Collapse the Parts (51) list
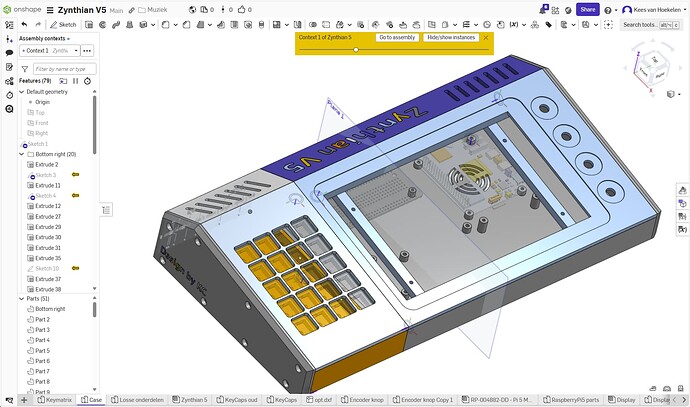Image resolution: width=690 pixels, height=407 pixels. point(22,299)
